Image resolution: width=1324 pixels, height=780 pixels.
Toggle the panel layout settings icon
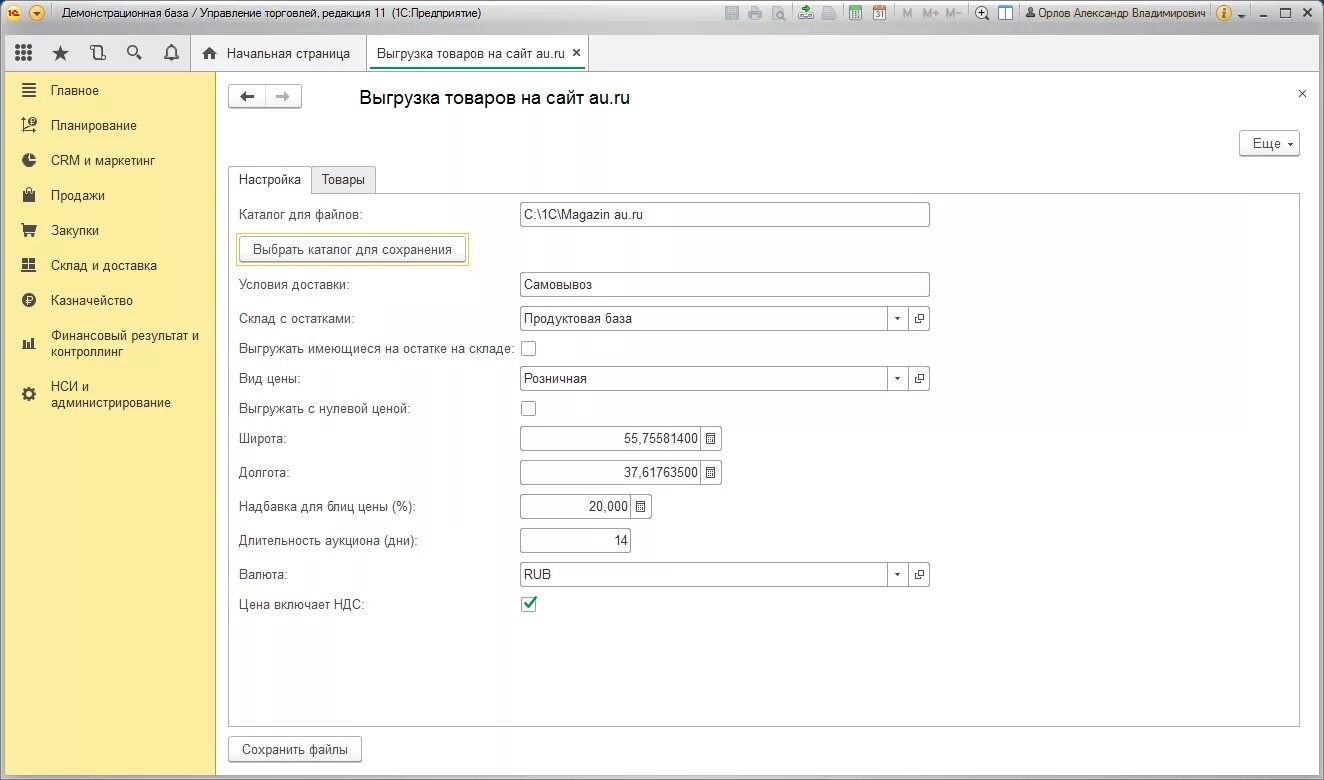(1006, 13)
